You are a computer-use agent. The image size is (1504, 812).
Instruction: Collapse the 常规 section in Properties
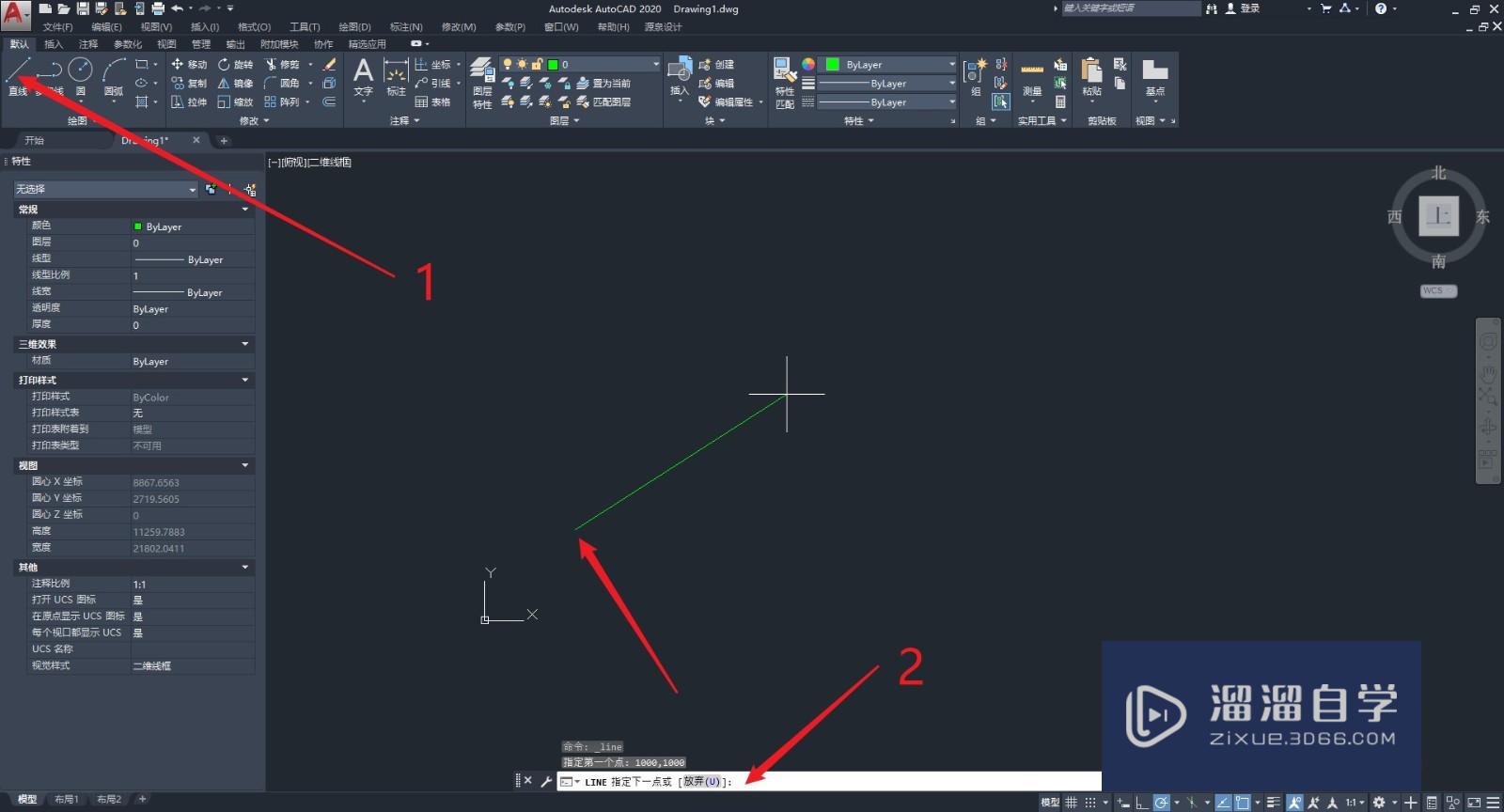pyautogui.click(x=245, y=209)
